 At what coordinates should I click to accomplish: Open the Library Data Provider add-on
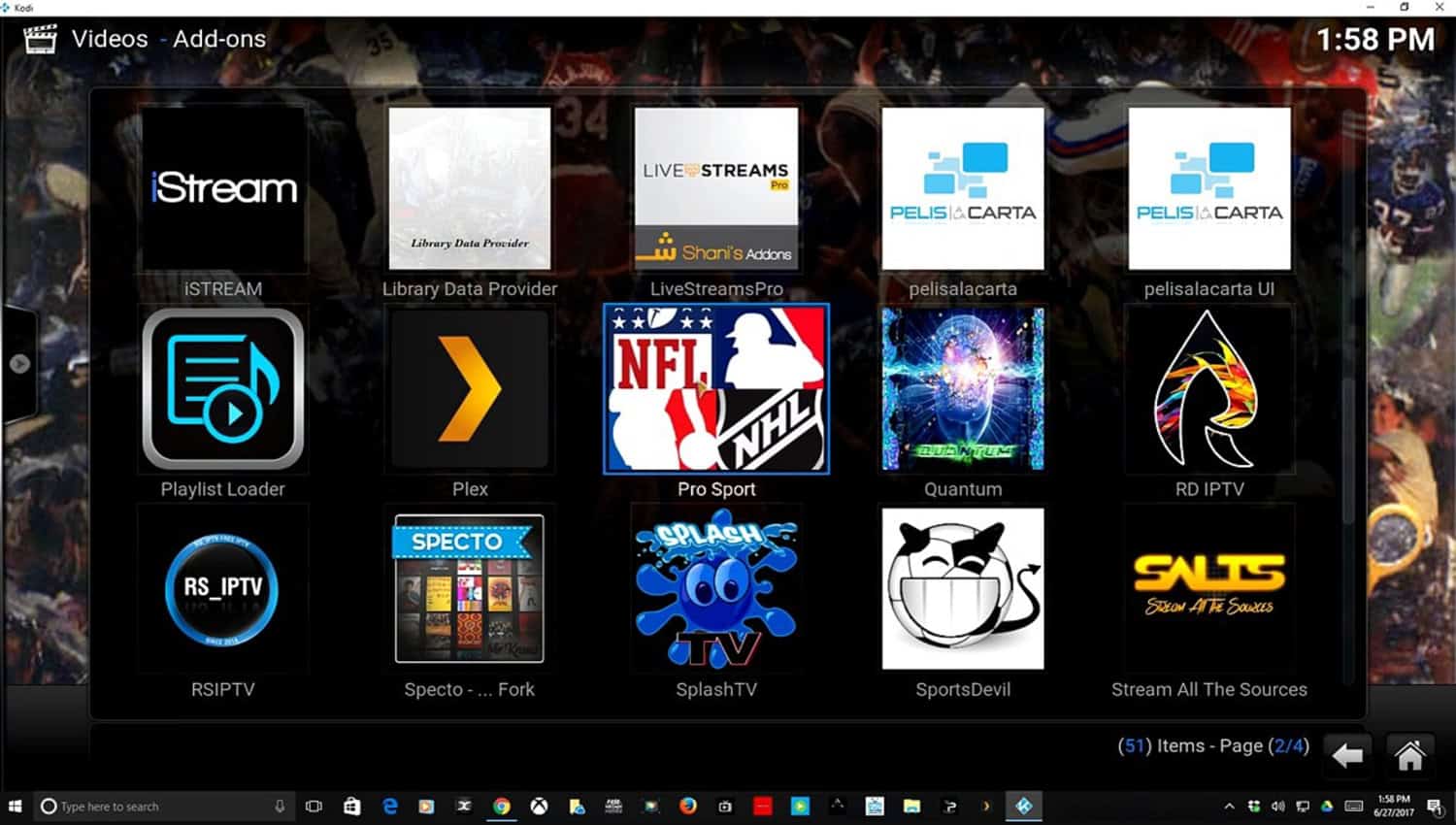(x=470, y=189)
